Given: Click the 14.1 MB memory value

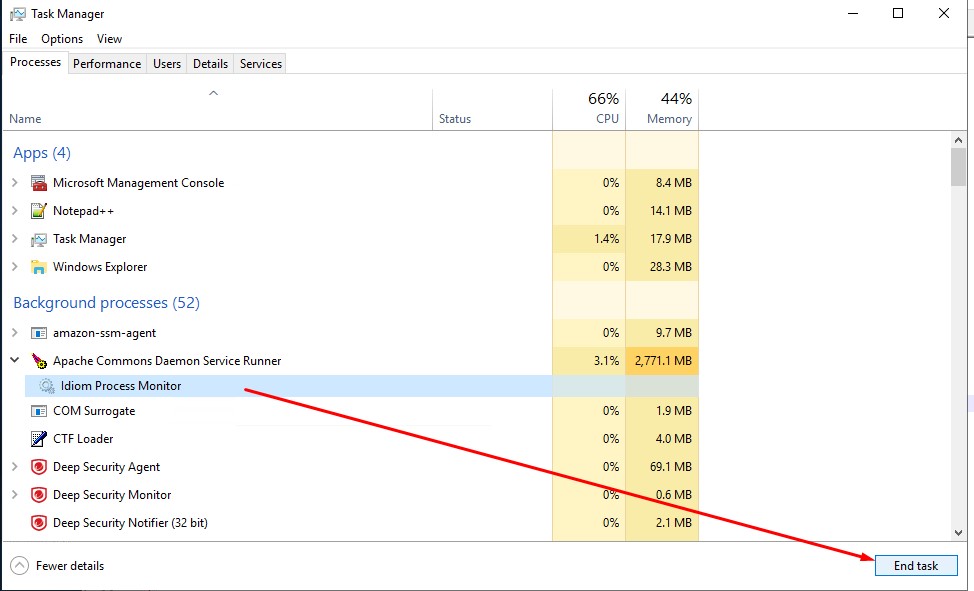Looking at the screenshot, I should click(671, 211).
